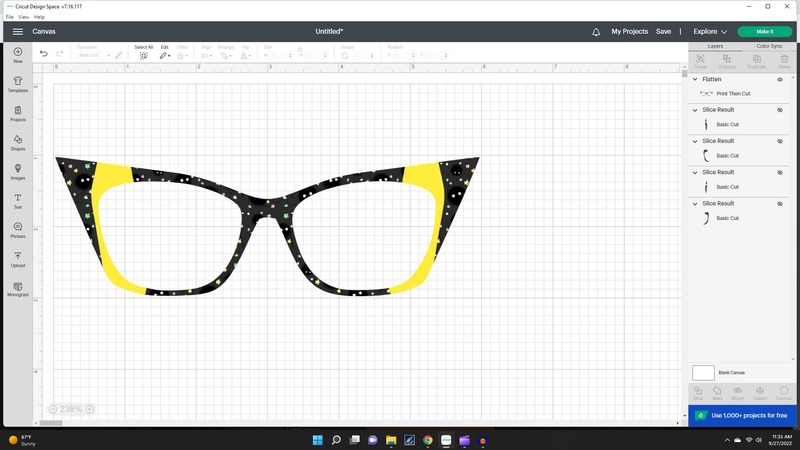Screen dimensions: 800x450
Task: Click the Make It button
Action: (x=765, y=32)
